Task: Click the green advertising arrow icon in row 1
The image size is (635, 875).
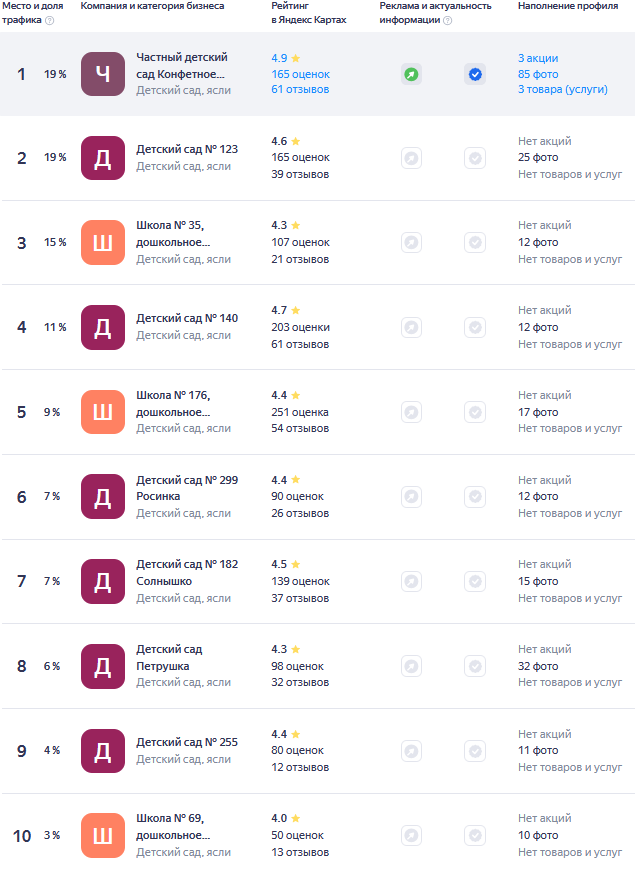Action: pos(411,74)
